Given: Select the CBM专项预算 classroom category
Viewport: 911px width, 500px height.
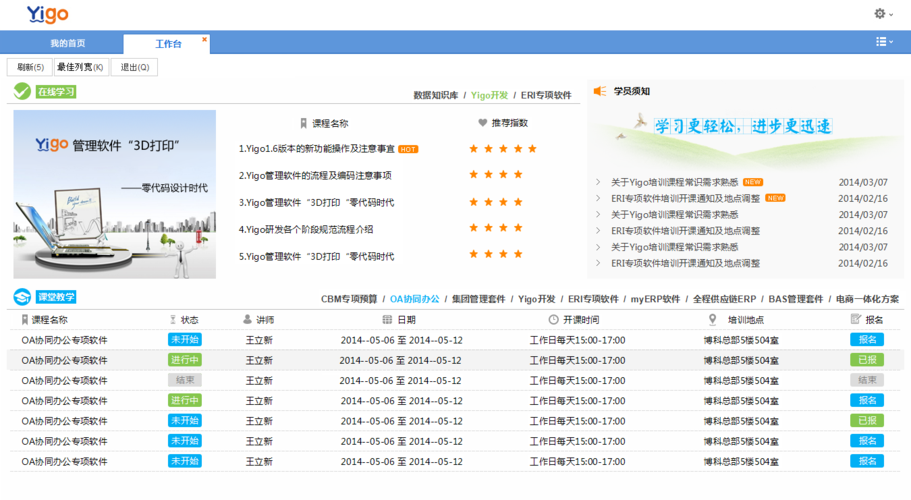Looking at the screenshot, I should tap(349, 299).
